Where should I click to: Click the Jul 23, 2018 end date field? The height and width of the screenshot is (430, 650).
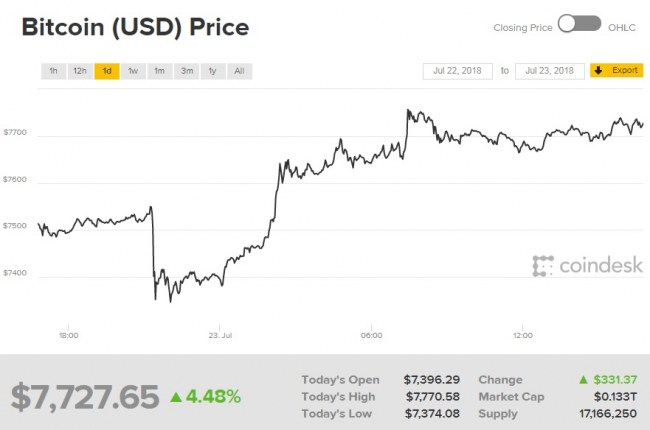pos(549,71)
